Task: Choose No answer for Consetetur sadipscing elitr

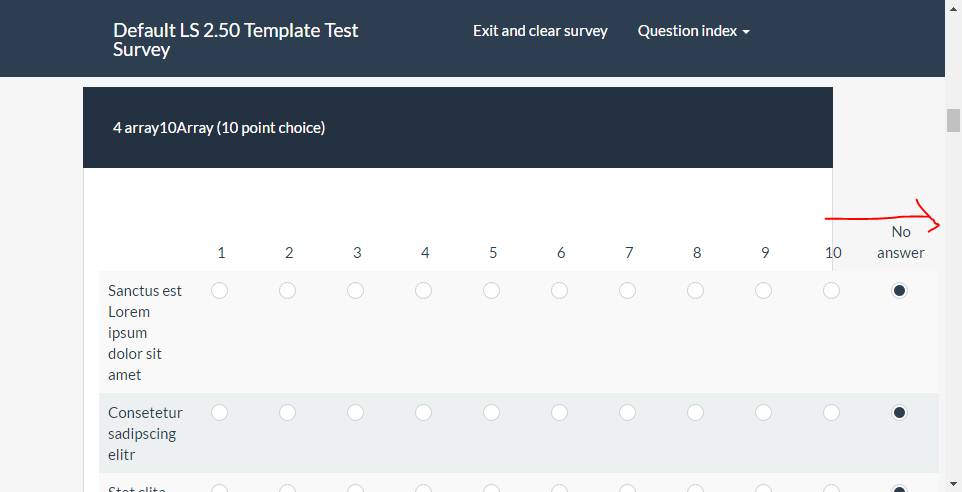Action: 900,413
